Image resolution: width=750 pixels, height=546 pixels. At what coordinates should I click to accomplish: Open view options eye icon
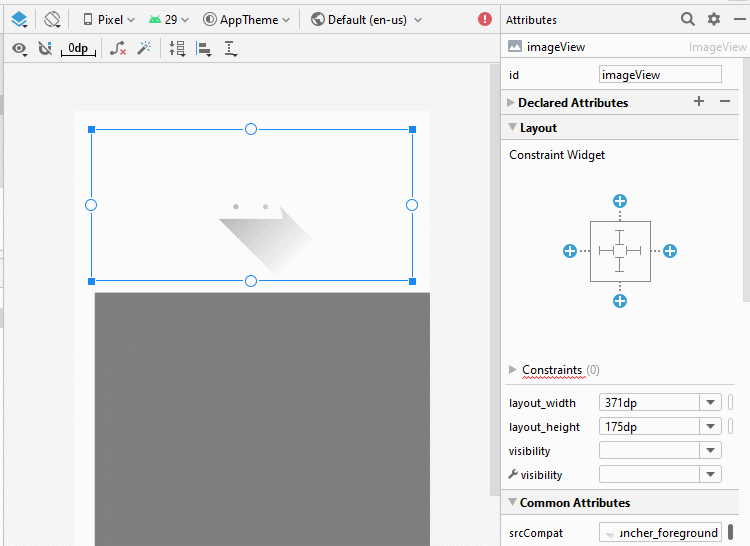point(20,48)
